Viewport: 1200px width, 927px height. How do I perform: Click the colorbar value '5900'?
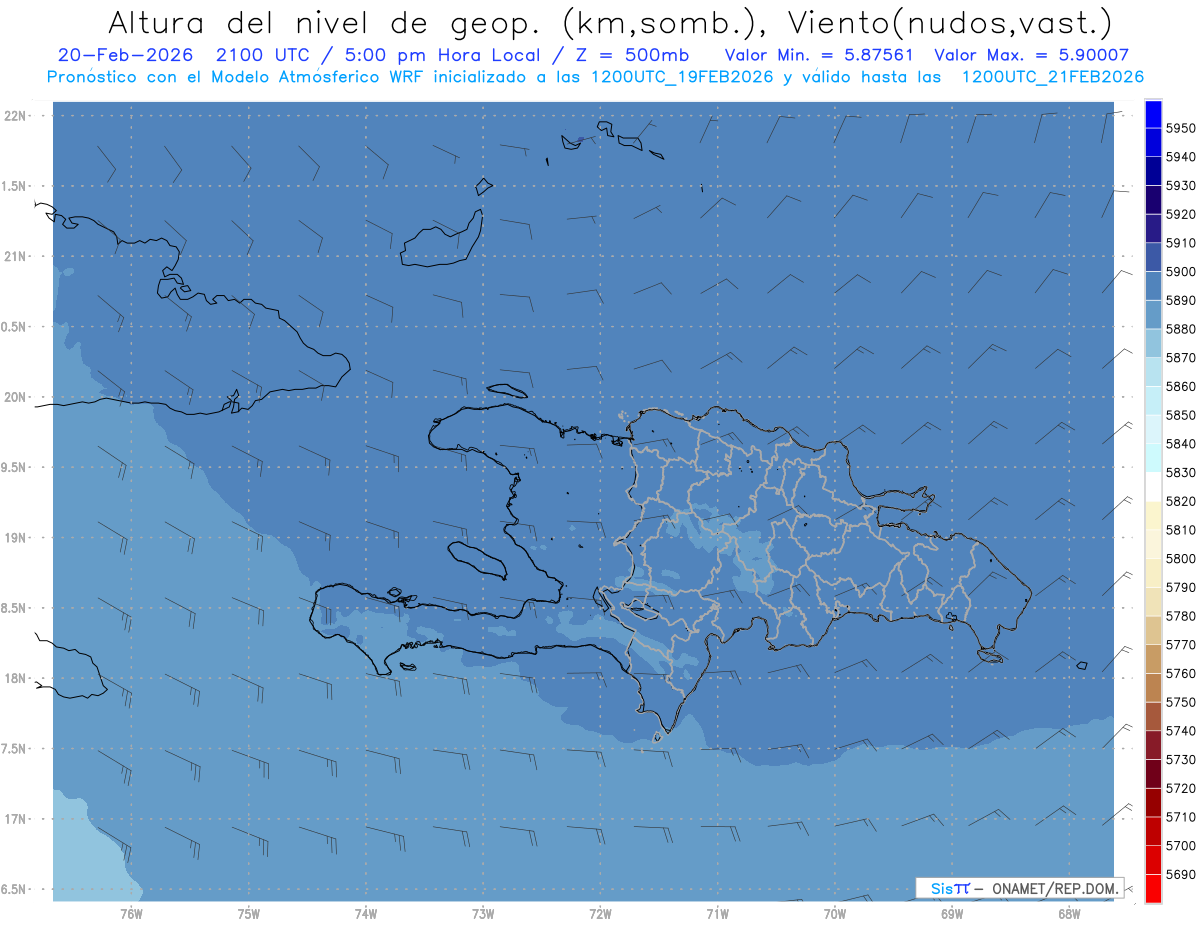[x=1180, y=272]
